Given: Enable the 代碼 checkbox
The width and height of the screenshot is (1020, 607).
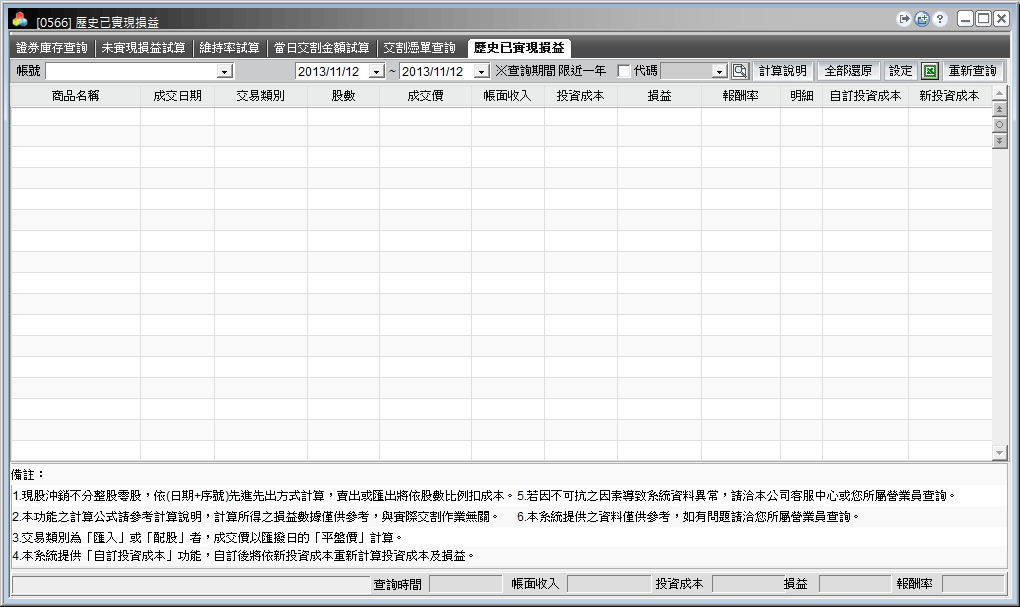Looking at the screenshot, I should point(624,71).
